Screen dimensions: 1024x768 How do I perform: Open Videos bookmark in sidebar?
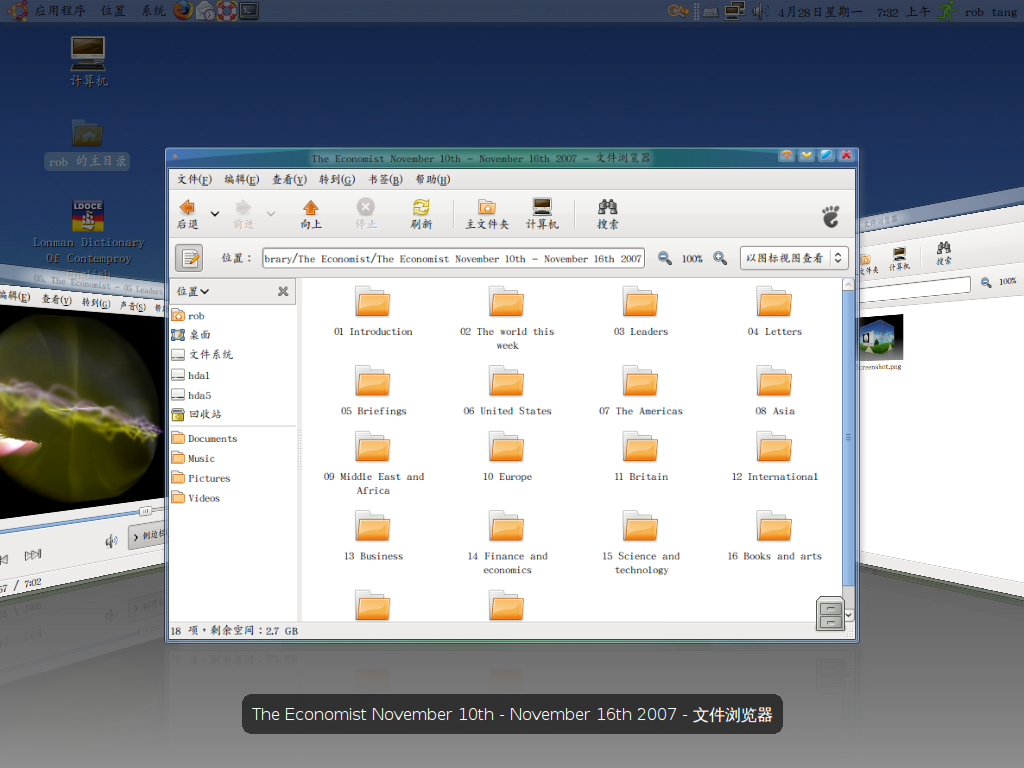click(195, 498)
